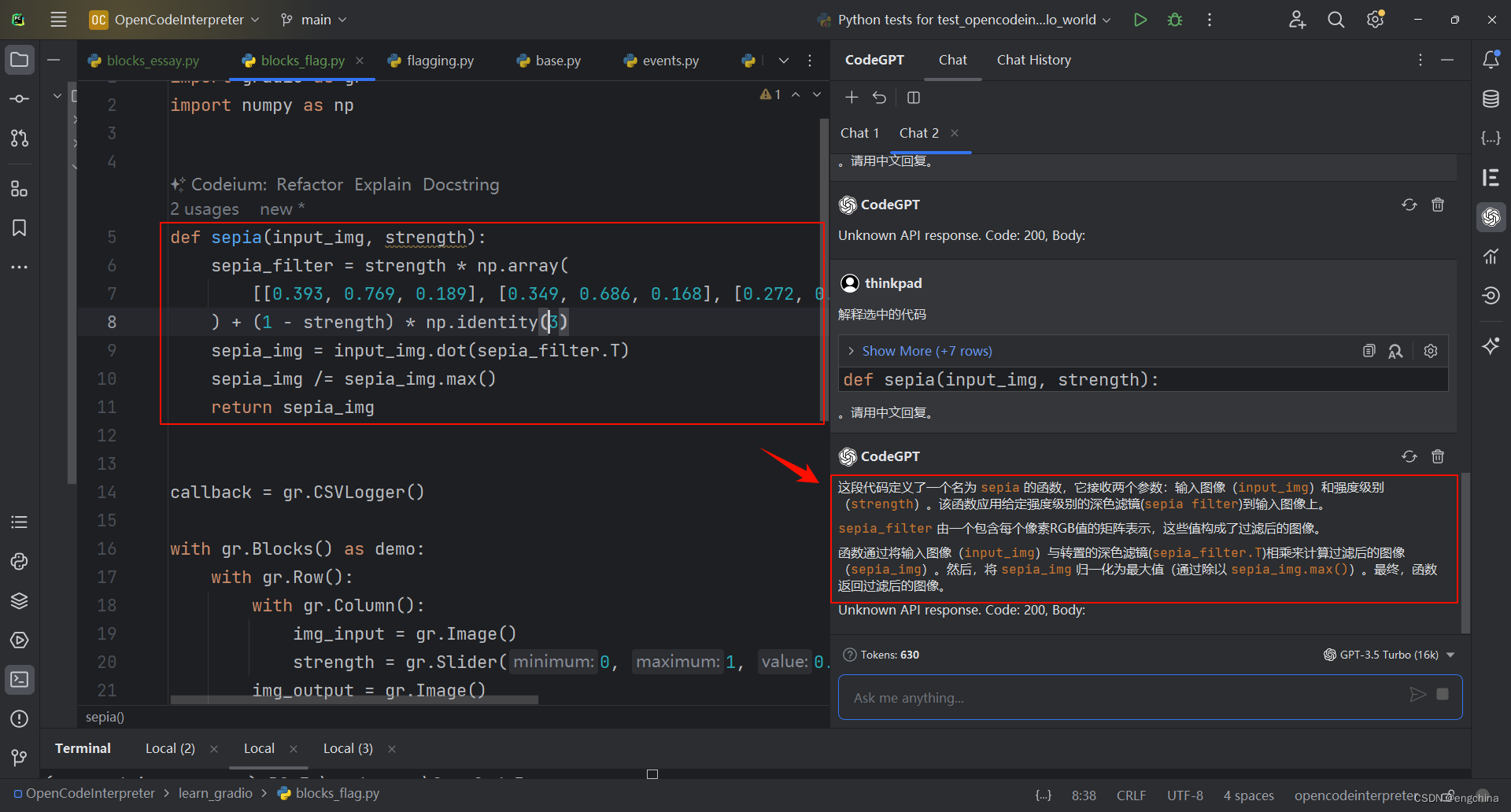Open the Commit tool window
The width and height of the screenshot is (1511, 812).
20,99
